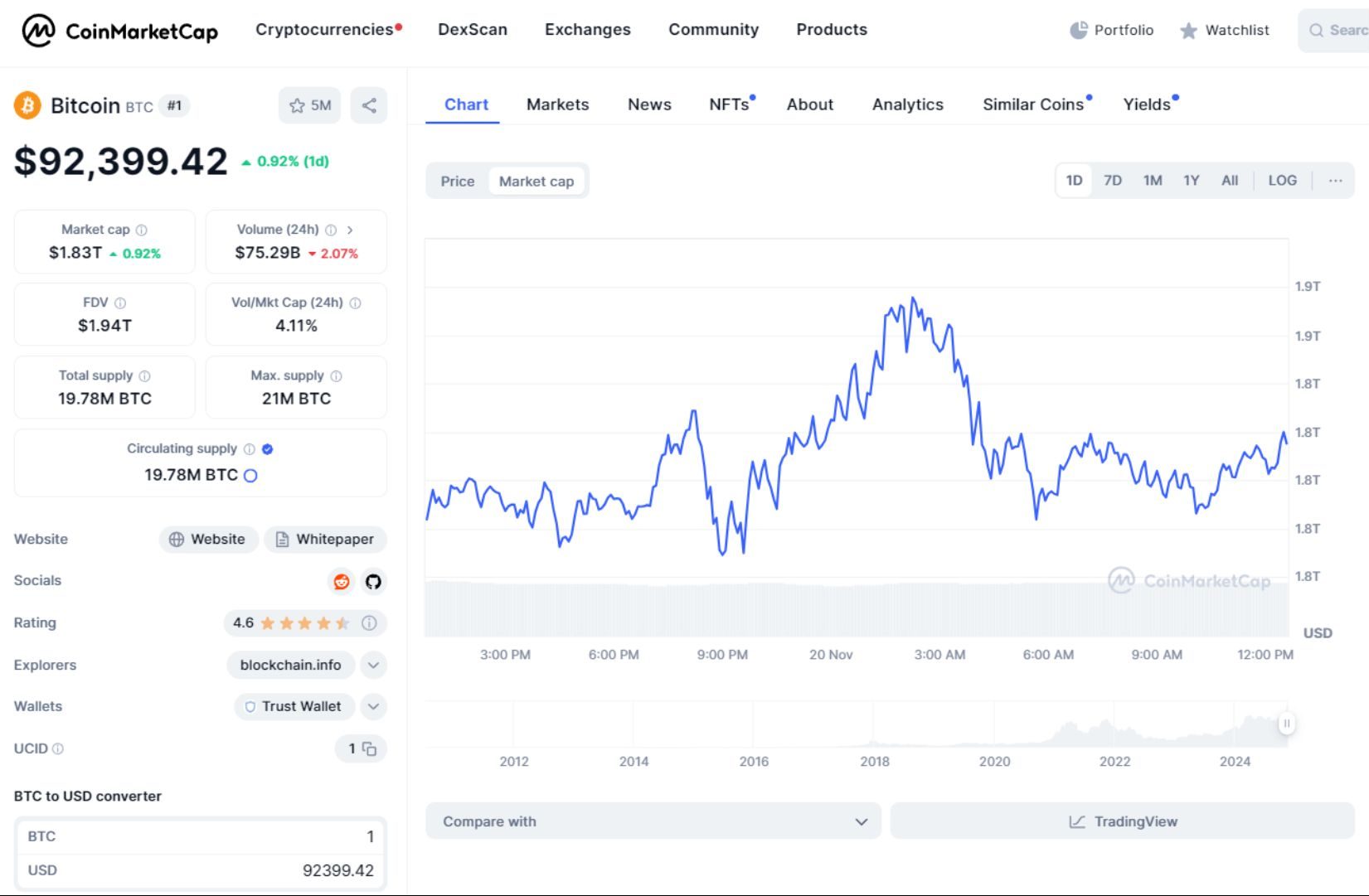Enable LOG scale on the chart
This screenshot has height=896, width=1369.
tap(1282, 180)
